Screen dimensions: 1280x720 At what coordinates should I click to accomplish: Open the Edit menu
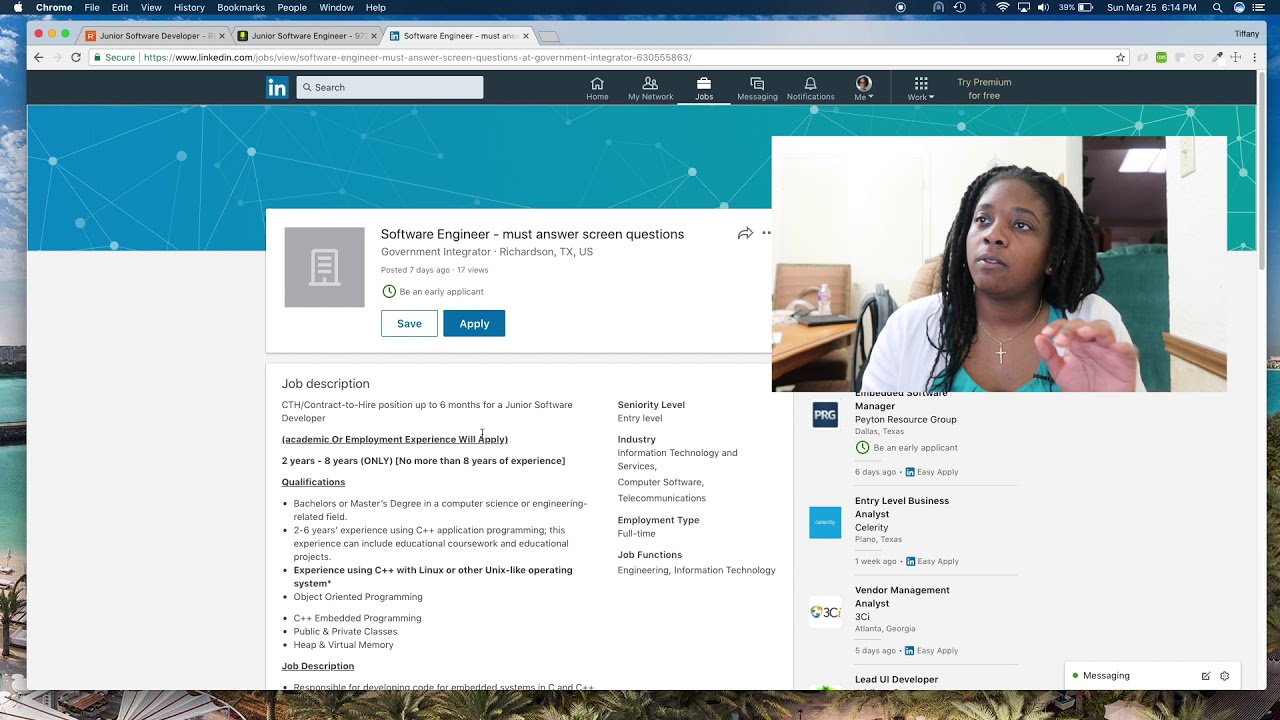(x=120, y=7)
